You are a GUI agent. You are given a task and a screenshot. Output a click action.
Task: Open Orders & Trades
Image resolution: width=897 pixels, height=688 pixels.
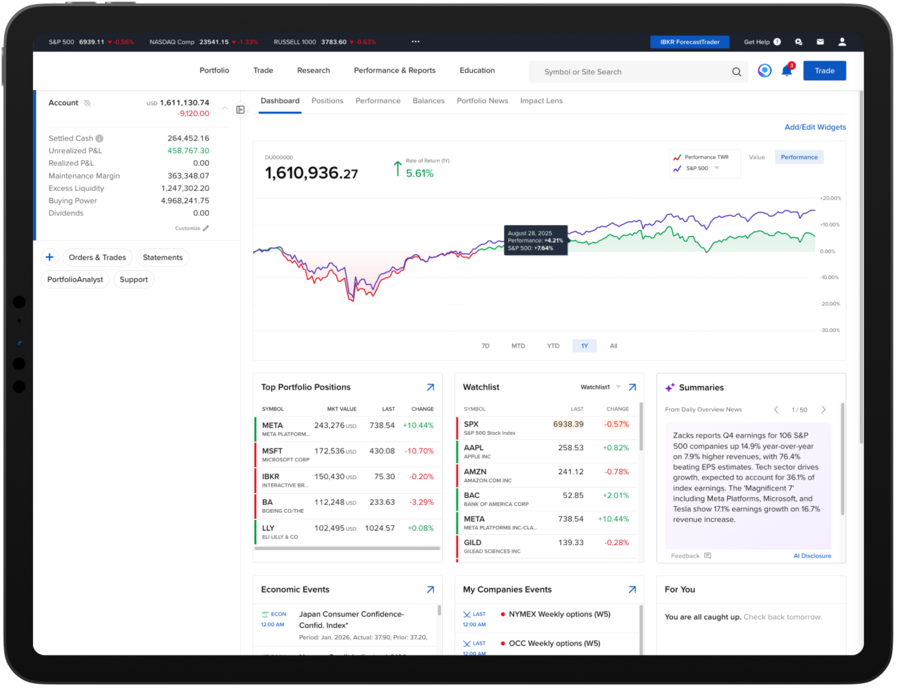[97, 257]
